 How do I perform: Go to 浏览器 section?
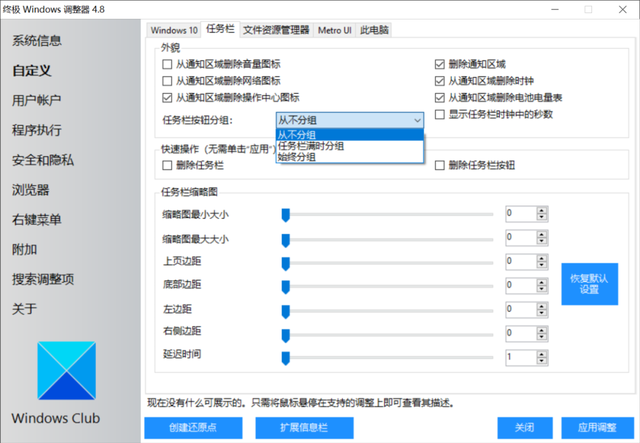point(31,189)
